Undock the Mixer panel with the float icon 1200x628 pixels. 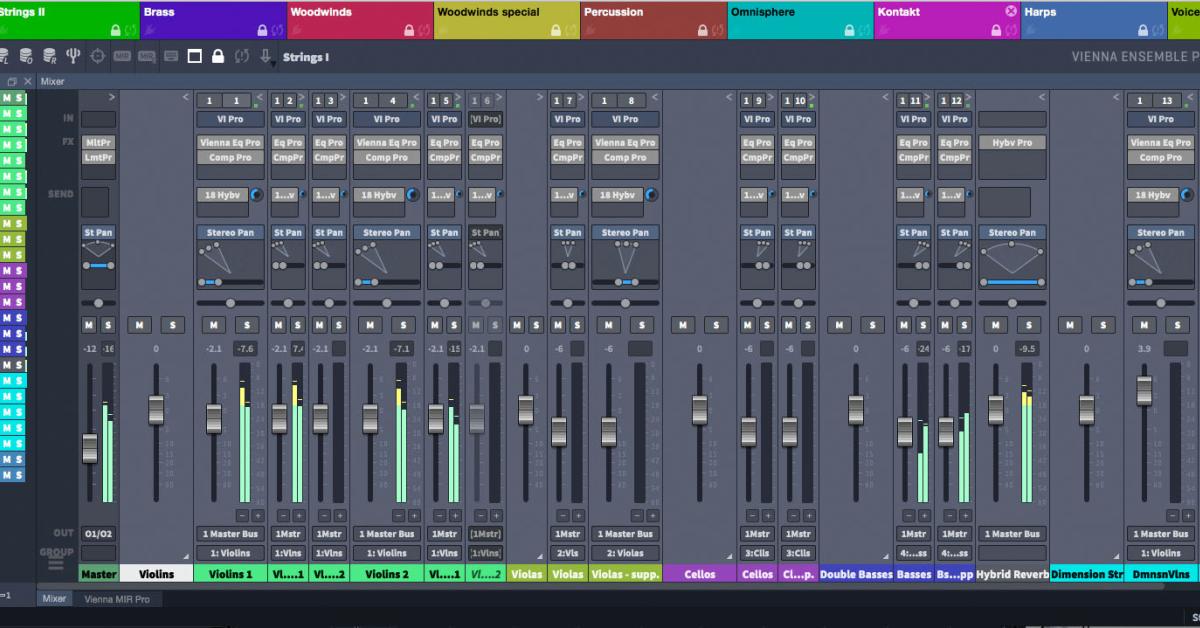[11, 82]
